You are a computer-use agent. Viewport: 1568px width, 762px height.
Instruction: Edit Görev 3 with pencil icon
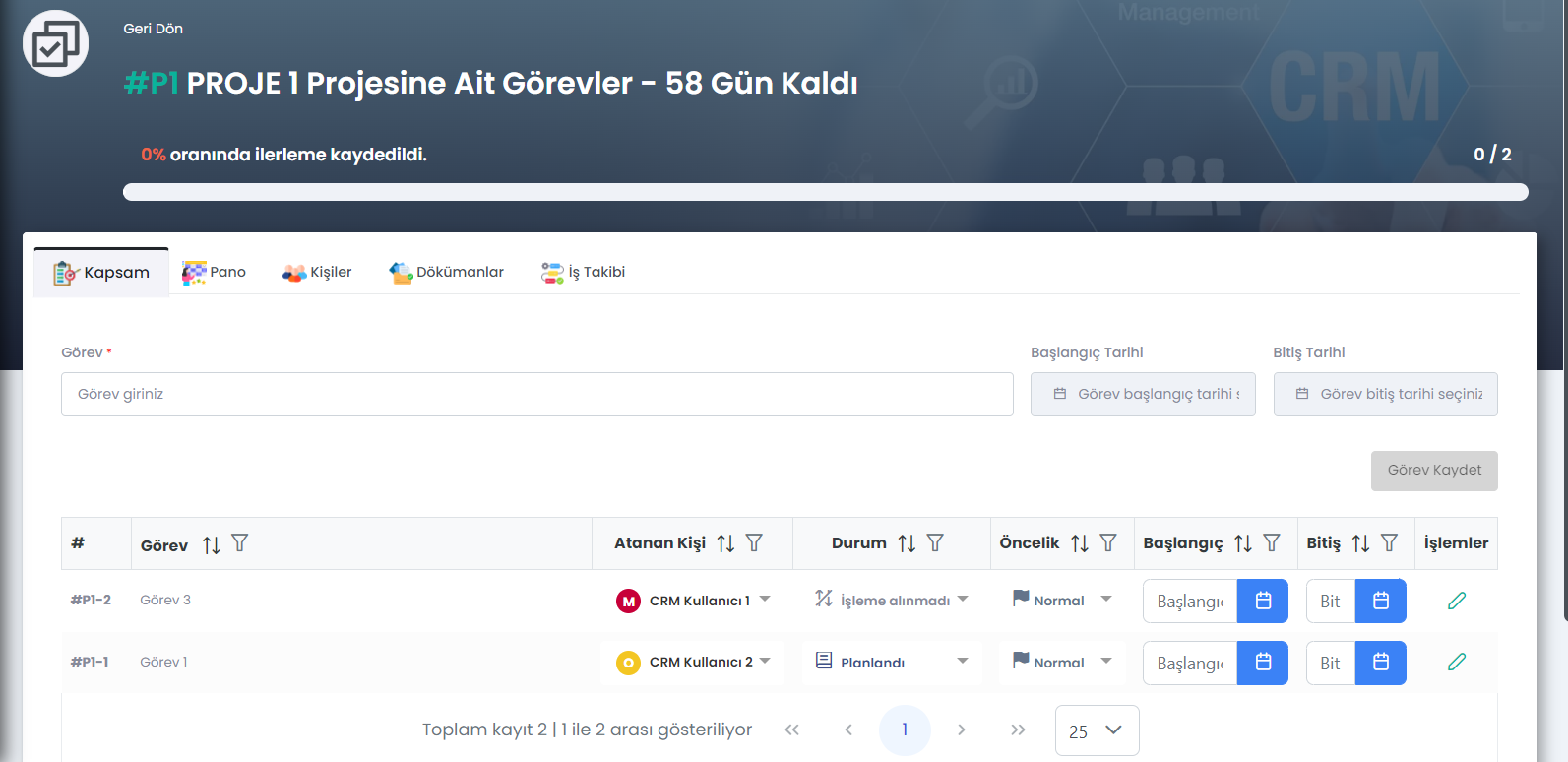coord(1457,601)
